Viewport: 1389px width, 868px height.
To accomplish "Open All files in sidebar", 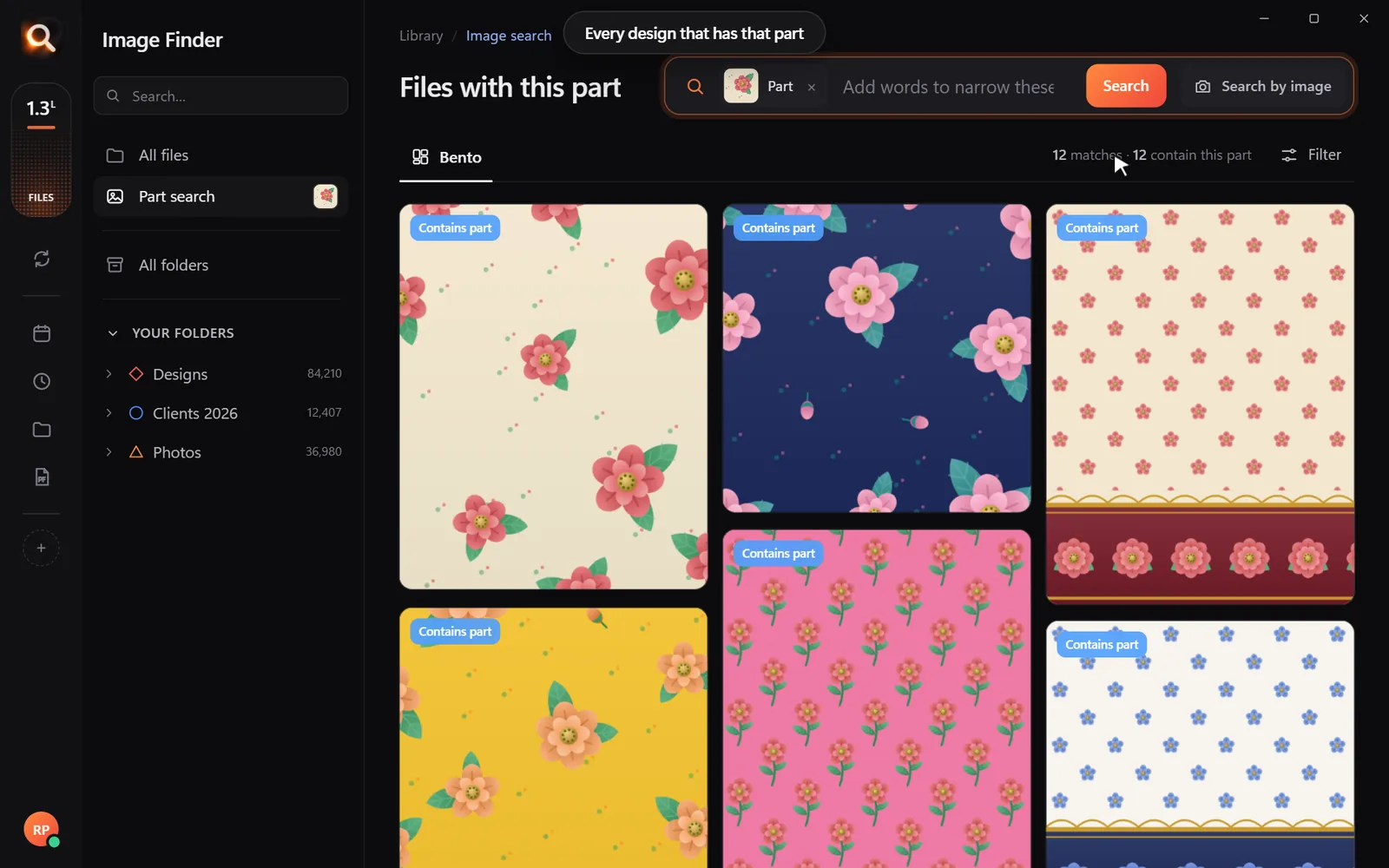I will tap(221, 155).
